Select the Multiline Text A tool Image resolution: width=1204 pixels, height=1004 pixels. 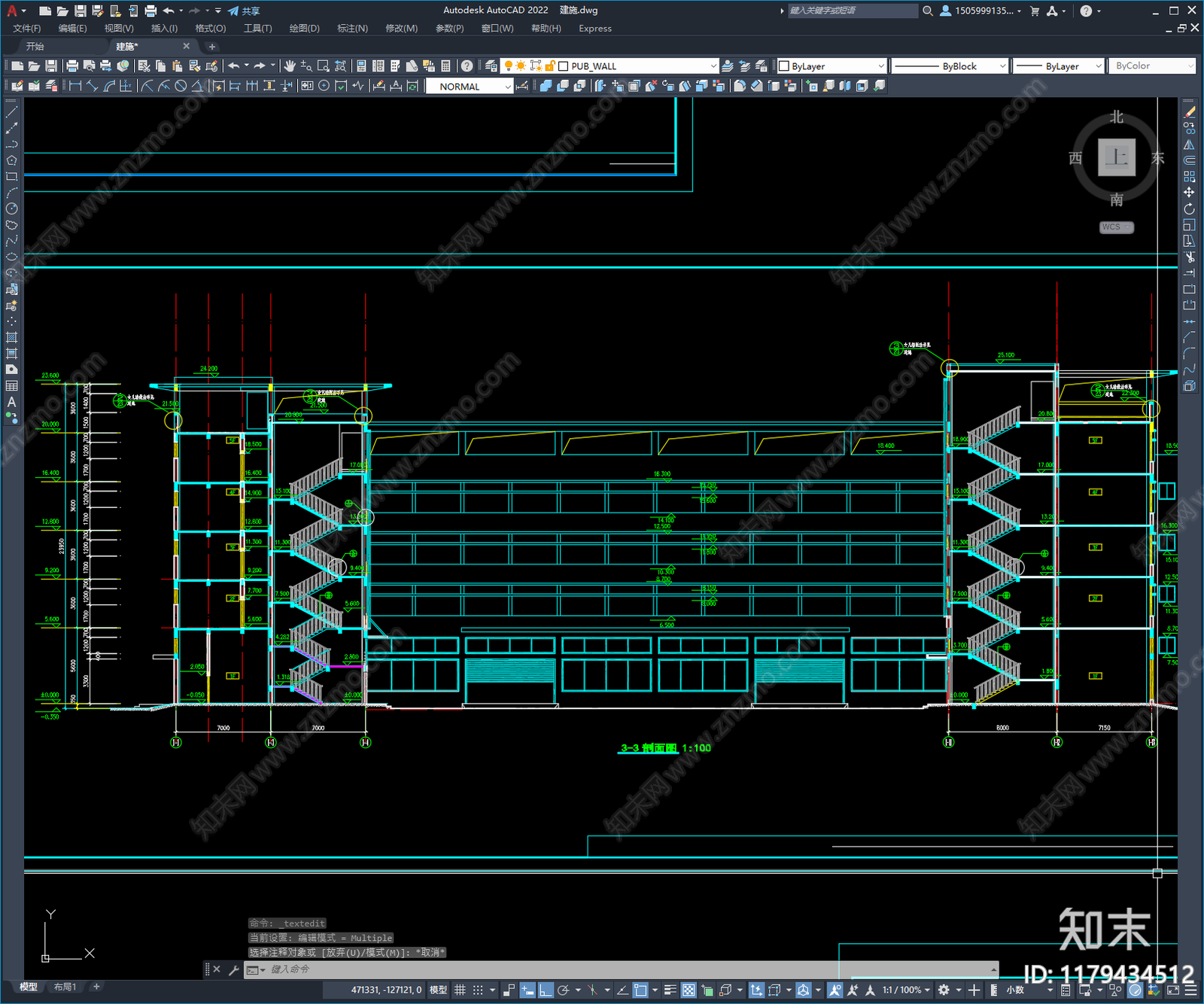11,402
